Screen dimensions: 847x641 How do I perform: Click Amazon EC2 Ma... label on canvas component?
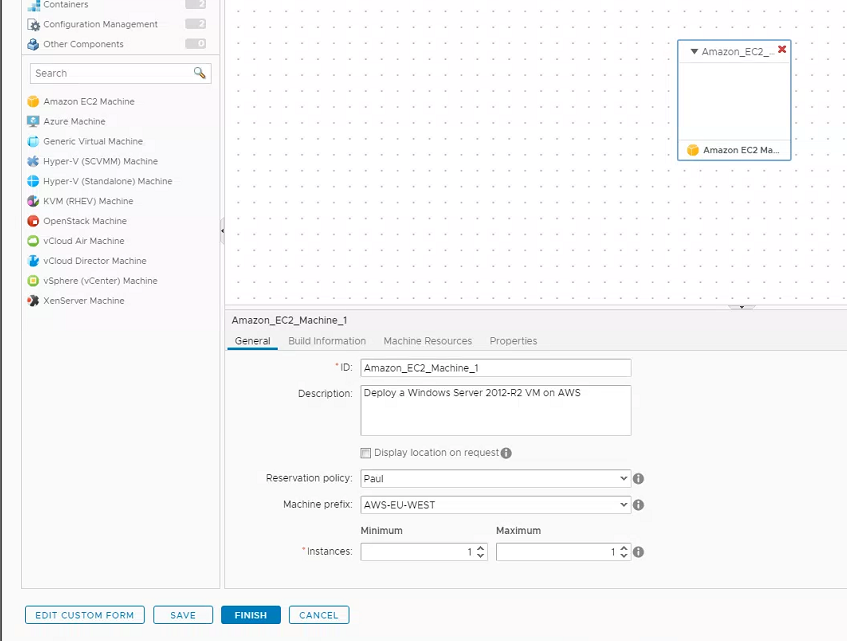click(x=741, y=150)
